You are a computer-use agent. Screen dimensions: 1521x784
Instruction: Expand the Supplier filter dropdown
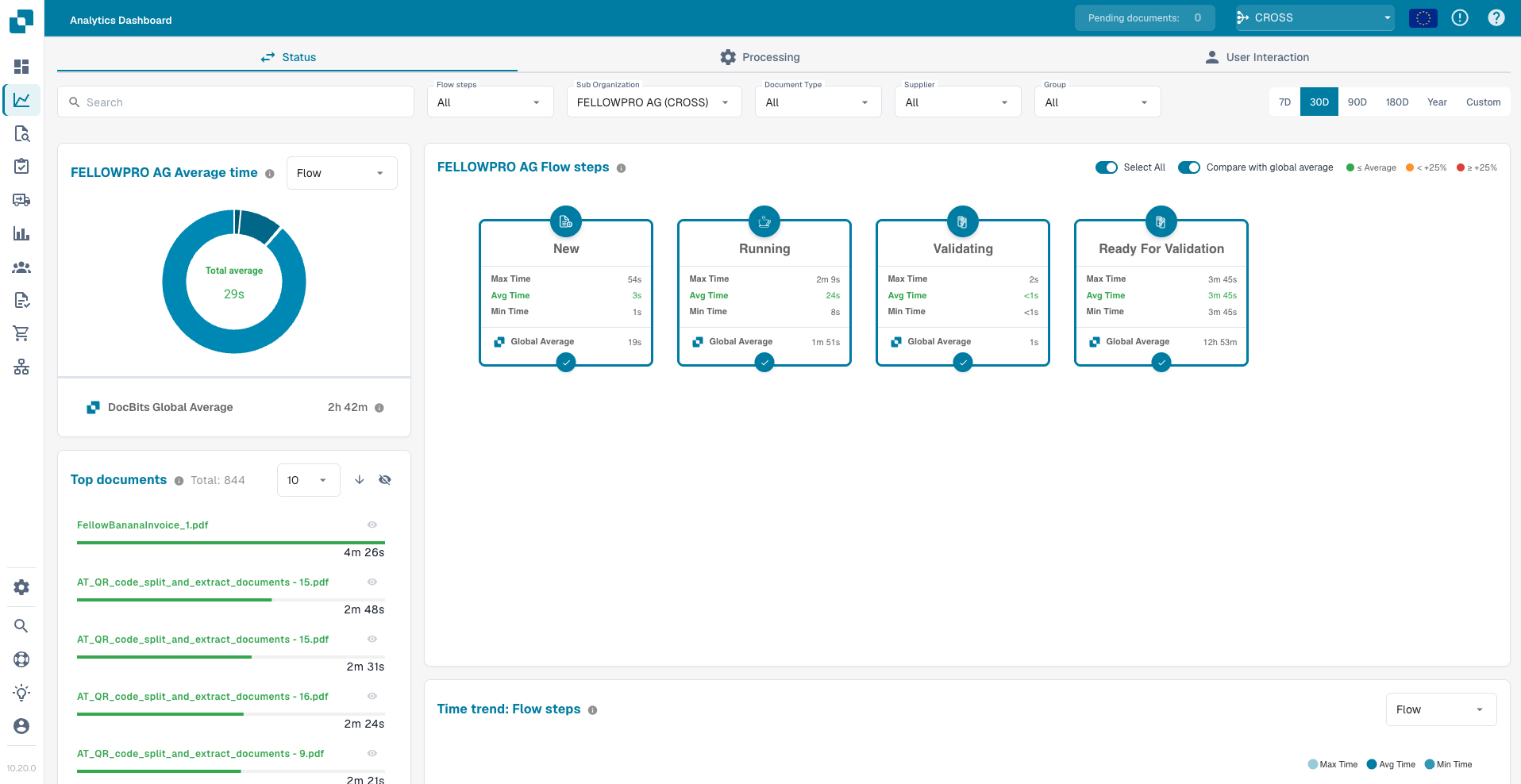(958, 102)
